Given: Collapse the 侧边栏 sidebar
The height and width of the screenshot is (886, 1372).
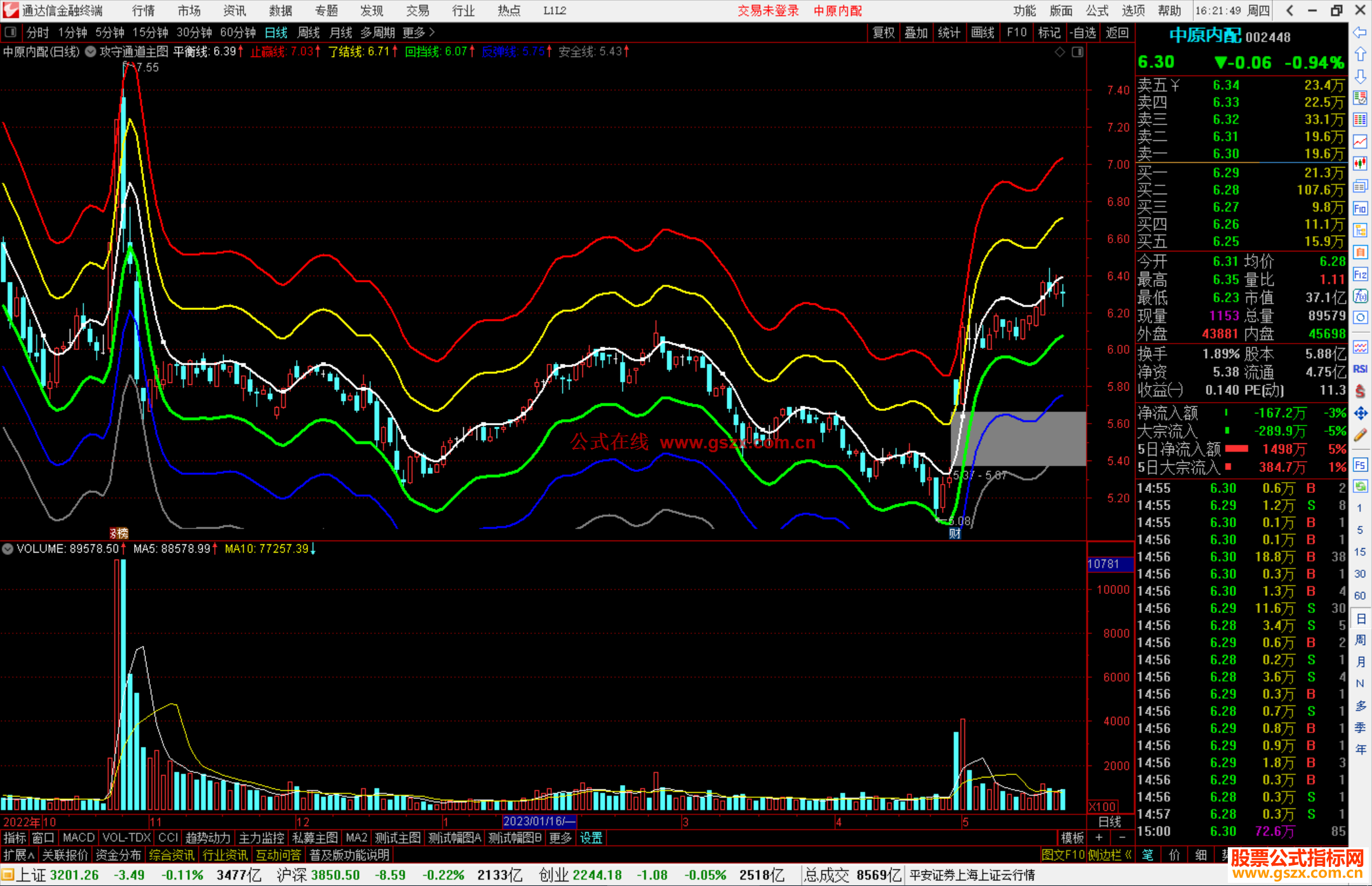Looking at the screenshot, I should tap(1110, 855).
